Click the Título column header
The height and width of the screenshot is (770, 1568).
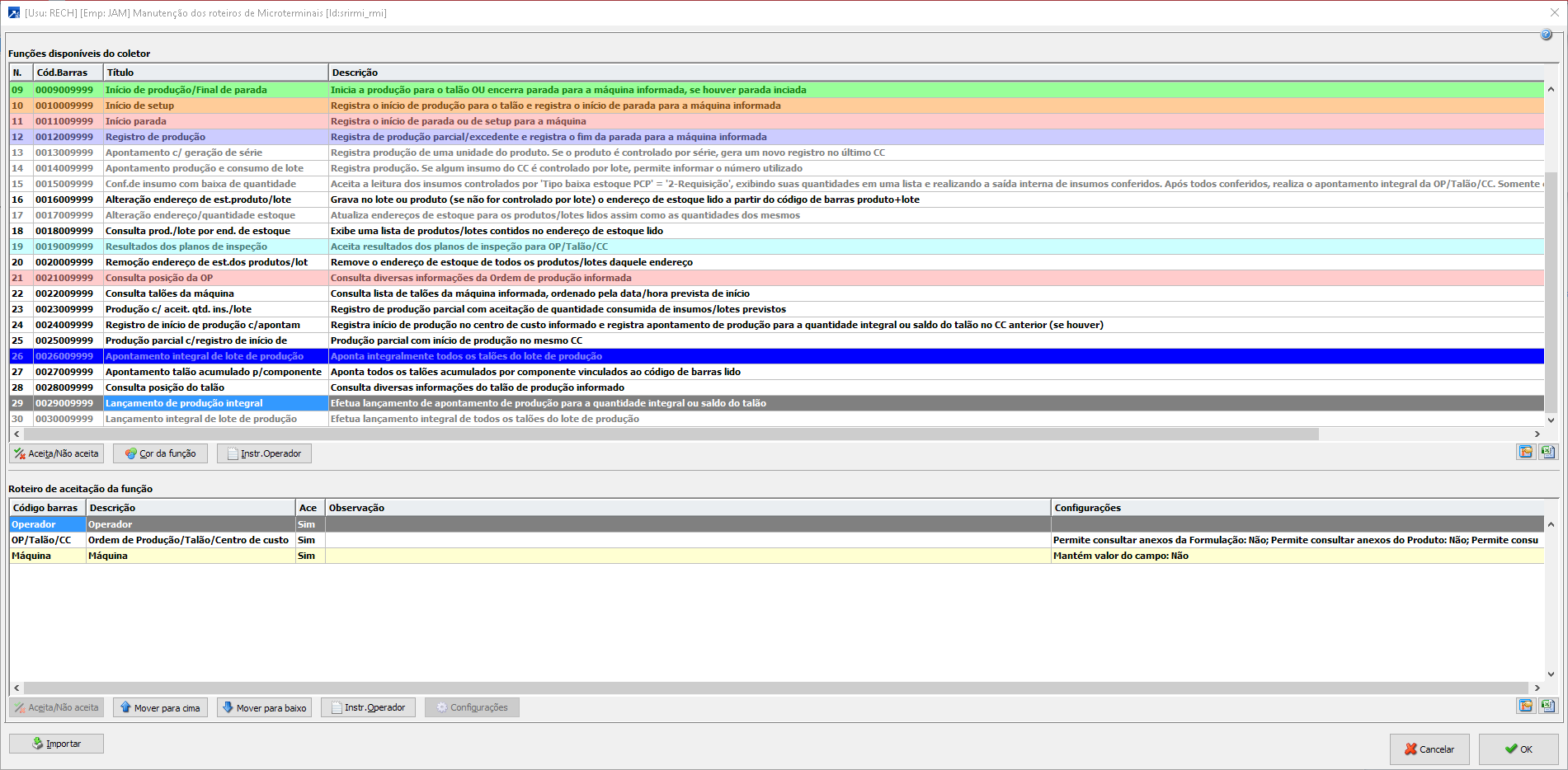[x=216, y=73]
